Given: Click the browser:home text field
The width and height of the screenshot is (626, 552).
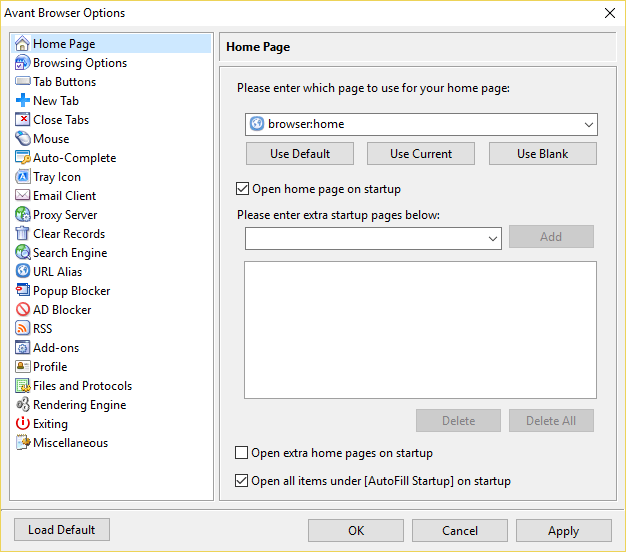Looking at the screenshot, I should (x=421, y=124).
